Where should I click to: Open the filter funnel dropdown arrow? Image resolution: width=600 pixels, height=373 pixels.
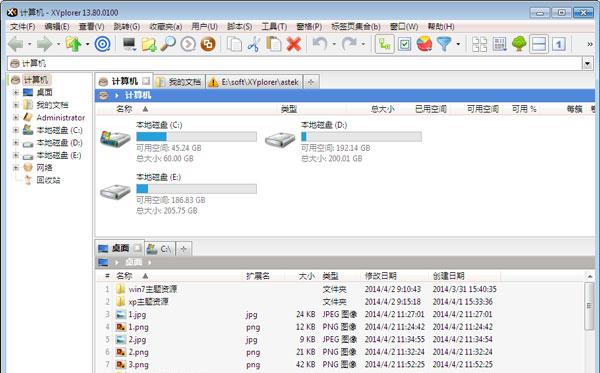pos(458,44)
